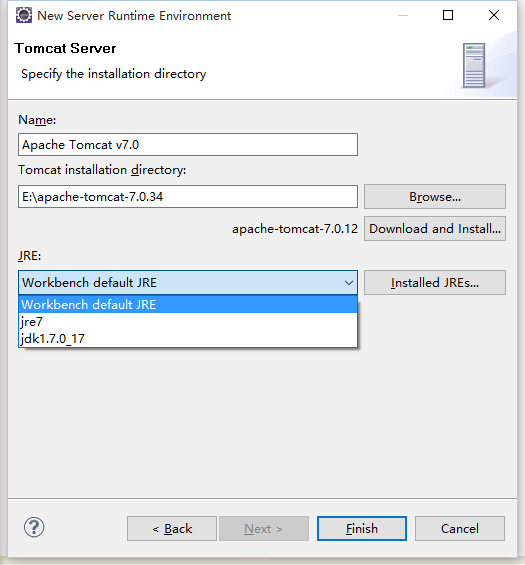Click the Finish button
The height and width of the screenshot is (565, 525).
(362, 529)
